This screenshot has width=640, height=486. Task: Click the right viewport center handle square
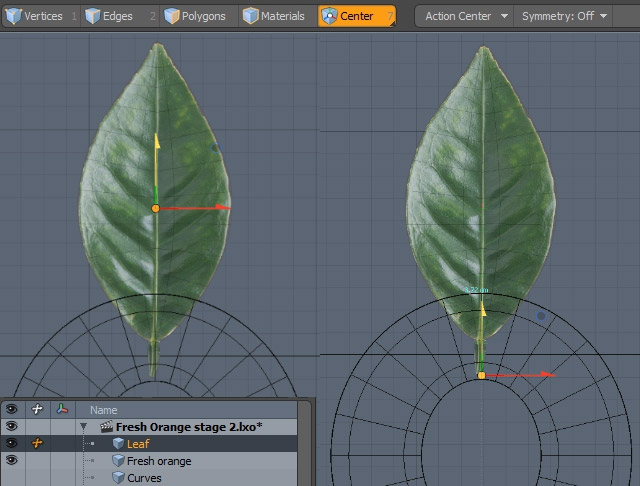pyautogui.click(x=482, y=375)
